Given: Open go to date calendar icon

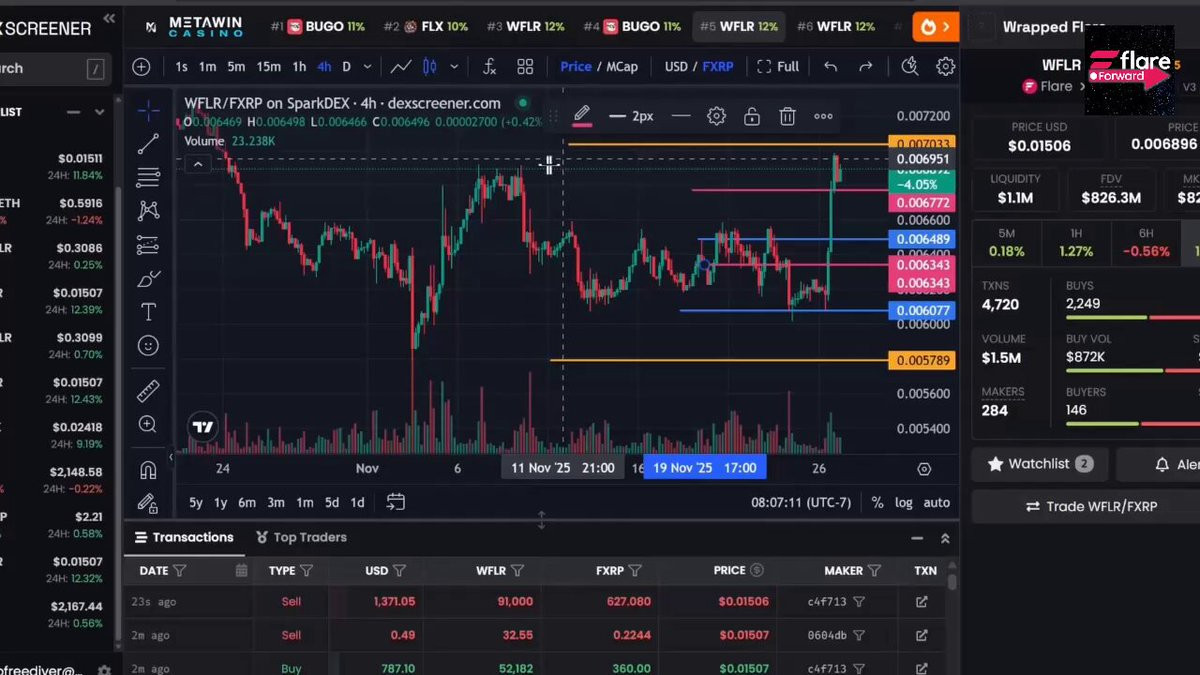Looking at the screenshot, I should click(x=395, y=502).
